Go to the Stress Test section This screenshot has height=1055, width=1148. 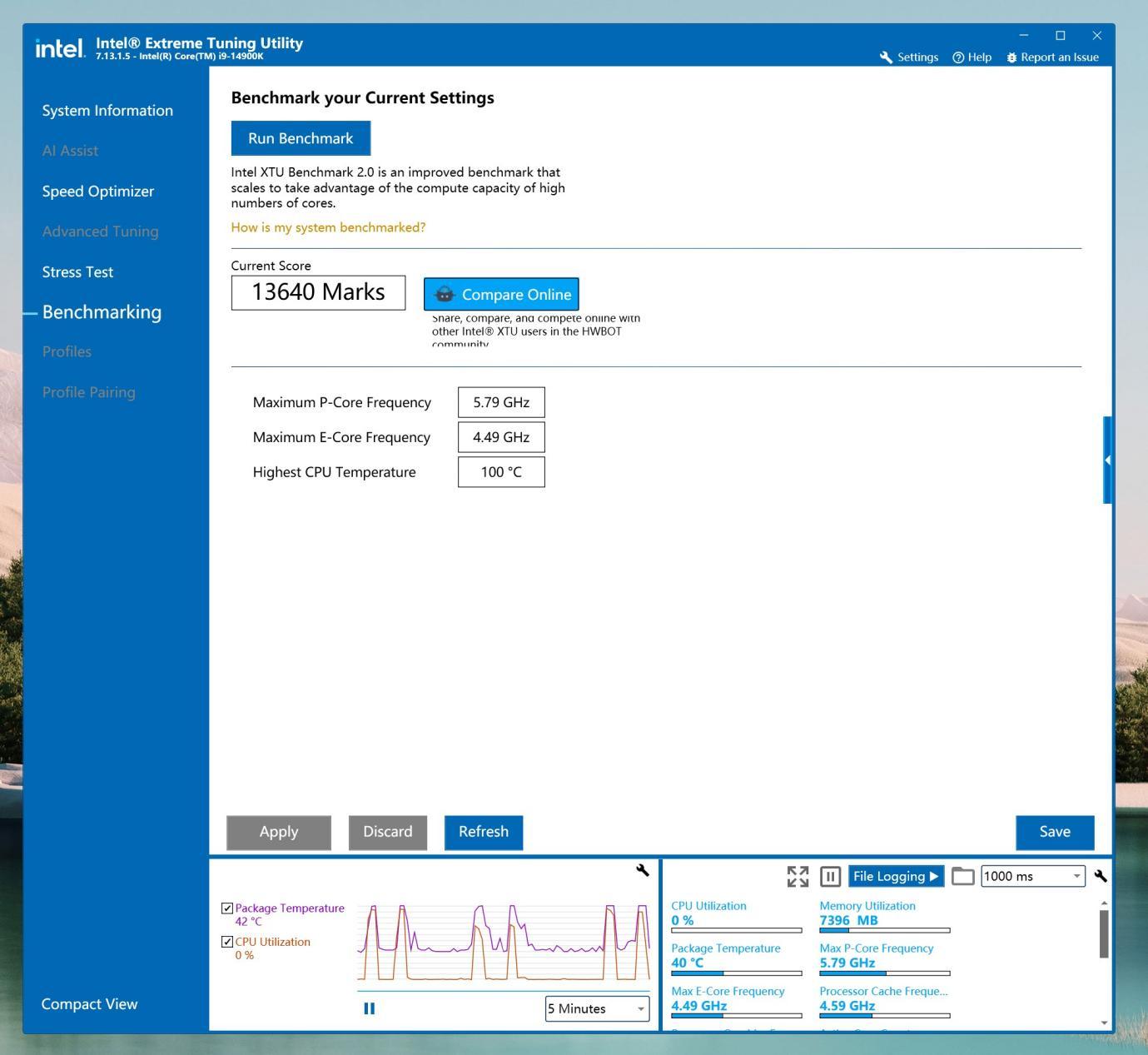tap(77, 271)
